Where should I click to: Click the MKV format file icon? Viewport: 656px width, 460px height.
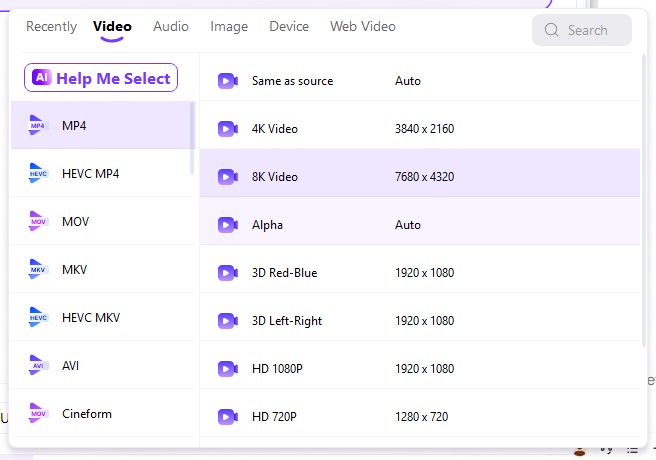tap(38, 269)
